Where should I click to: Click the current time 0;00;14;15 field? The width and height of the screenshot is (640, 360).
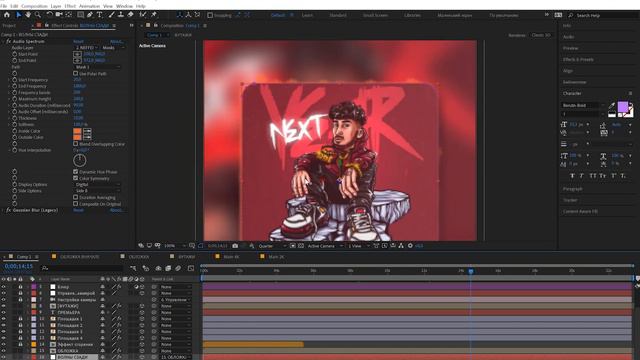19,266
